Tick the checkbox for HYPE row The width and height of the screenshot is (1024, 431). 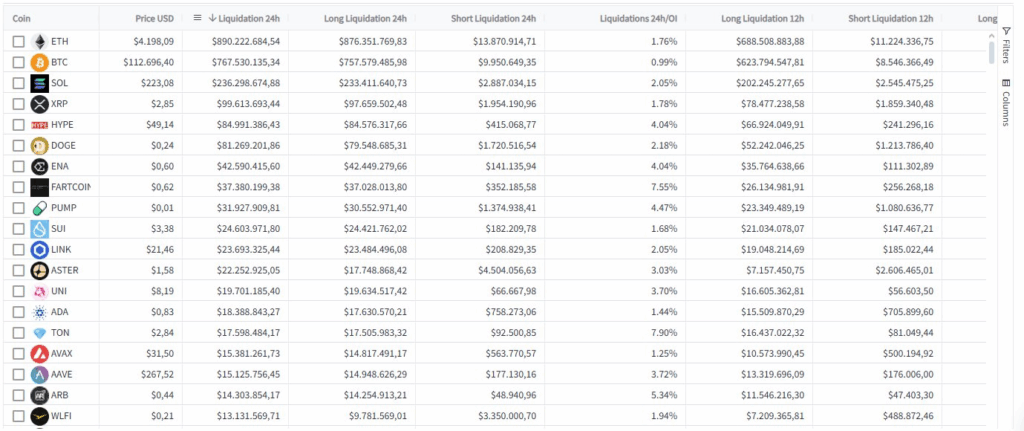(x=18, y=125)
